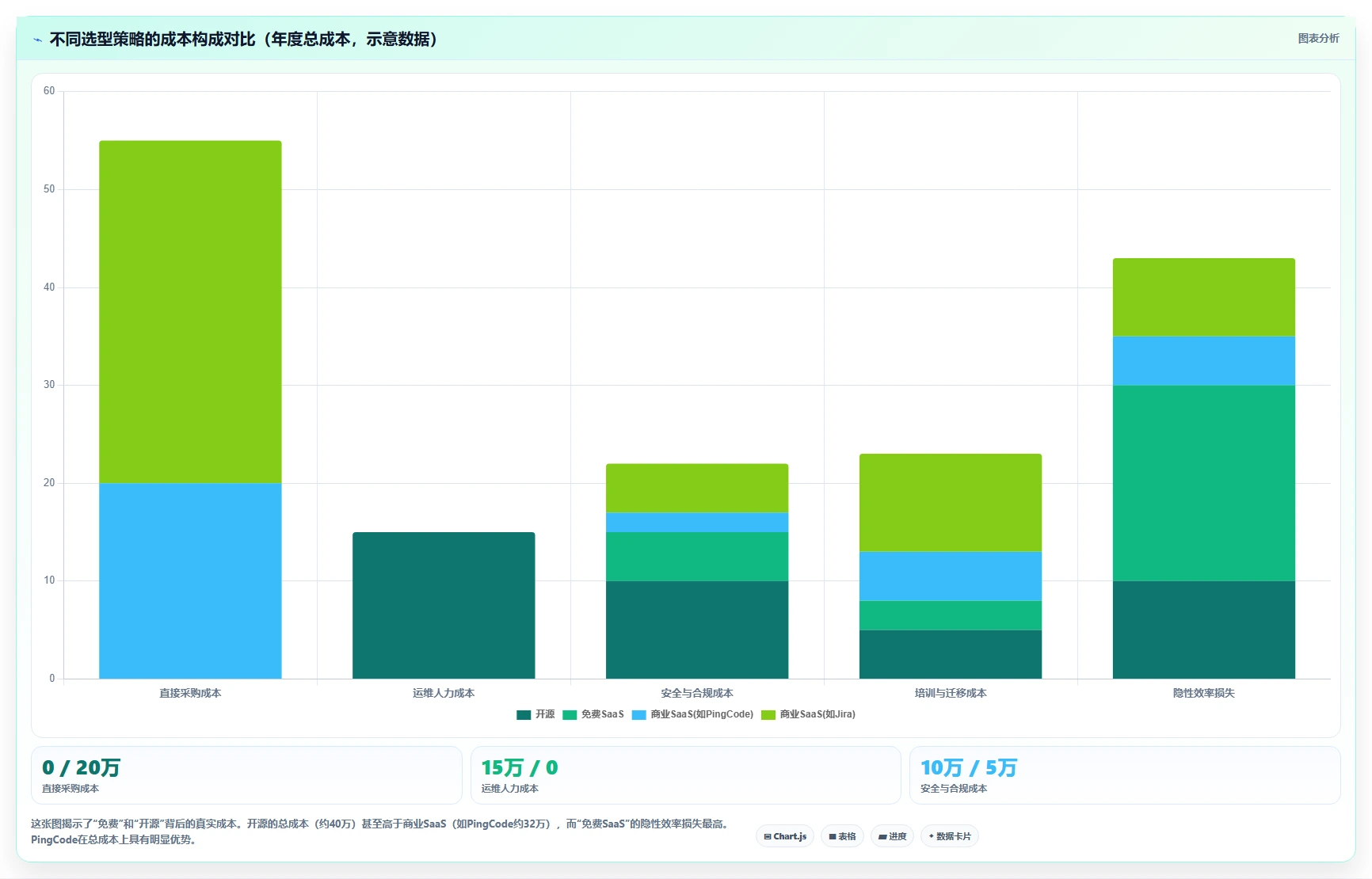This screenshot has height=879, width=1372.
Task: Click the 商业SaaS(如PingCode) legend label
Action: point(702,714)
